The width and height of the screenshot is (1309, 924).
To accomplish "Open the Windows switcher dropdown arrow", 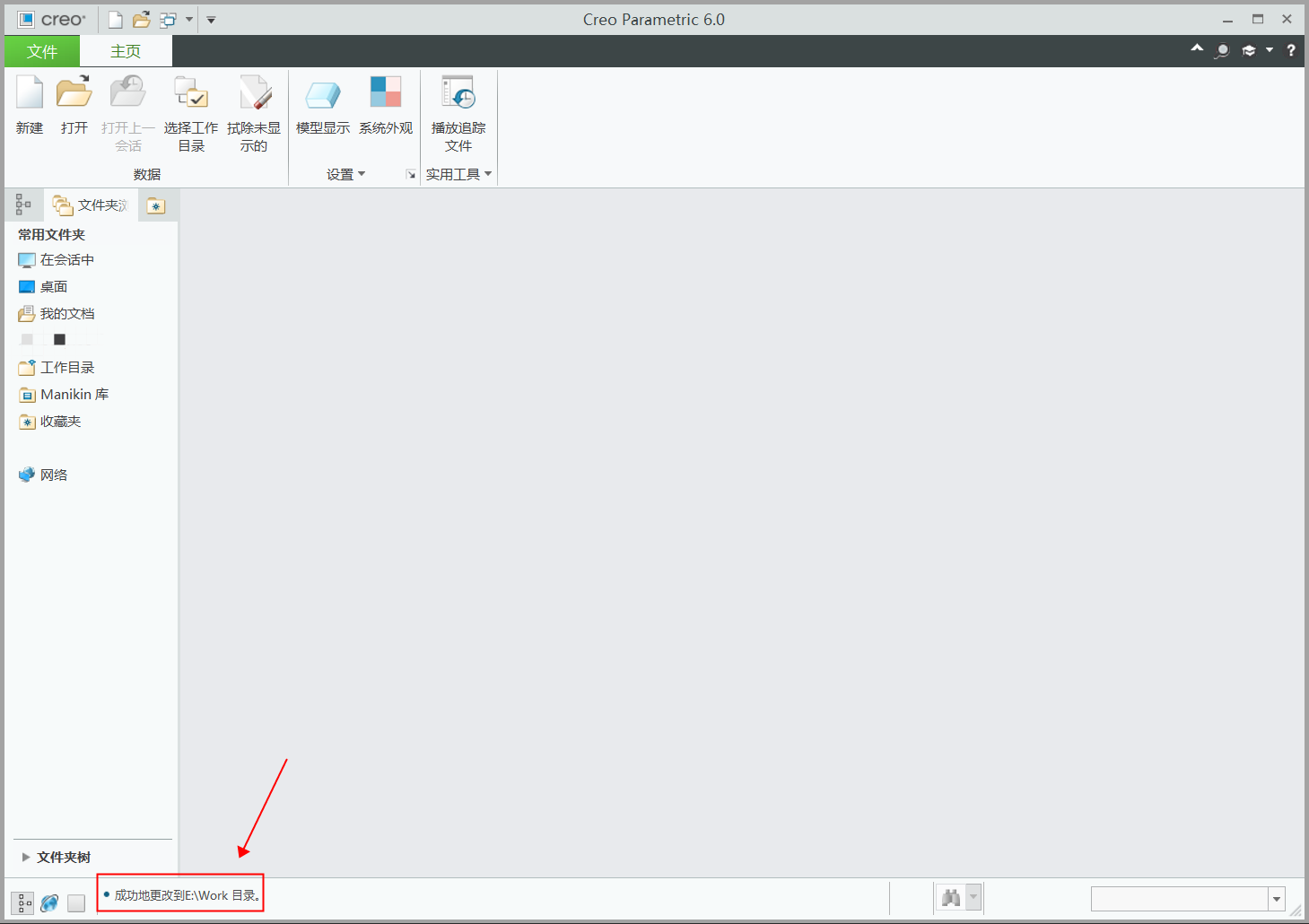I will (x=189, y=20).
